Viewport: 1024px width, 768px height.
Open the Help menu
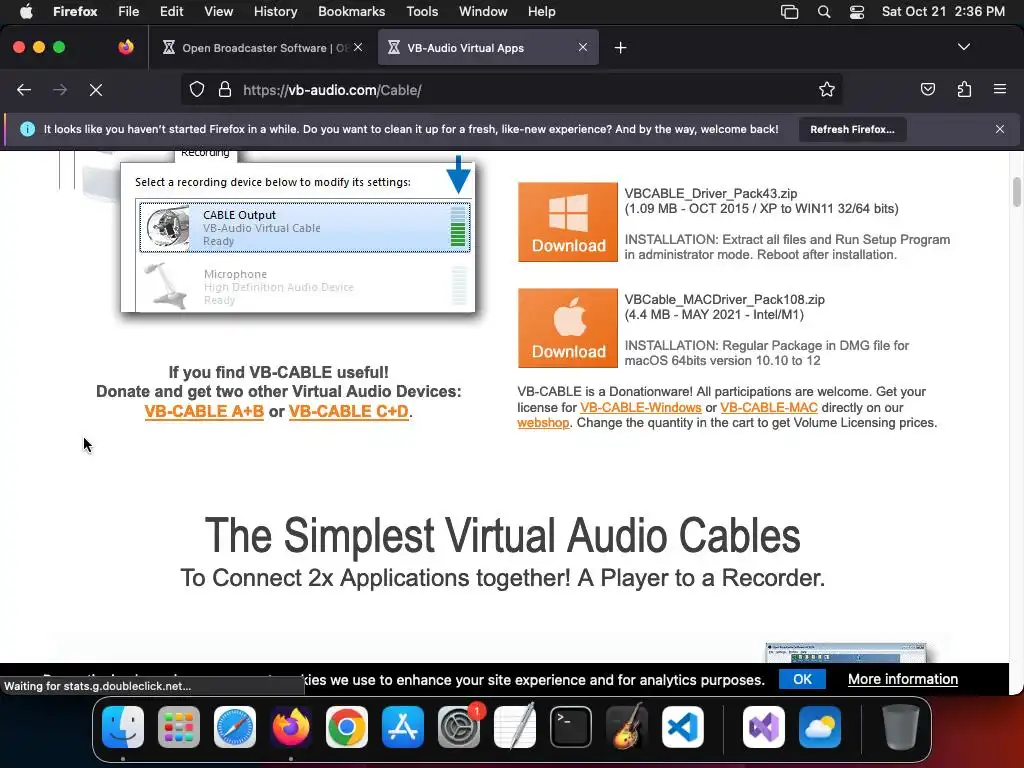click(541, 12)
